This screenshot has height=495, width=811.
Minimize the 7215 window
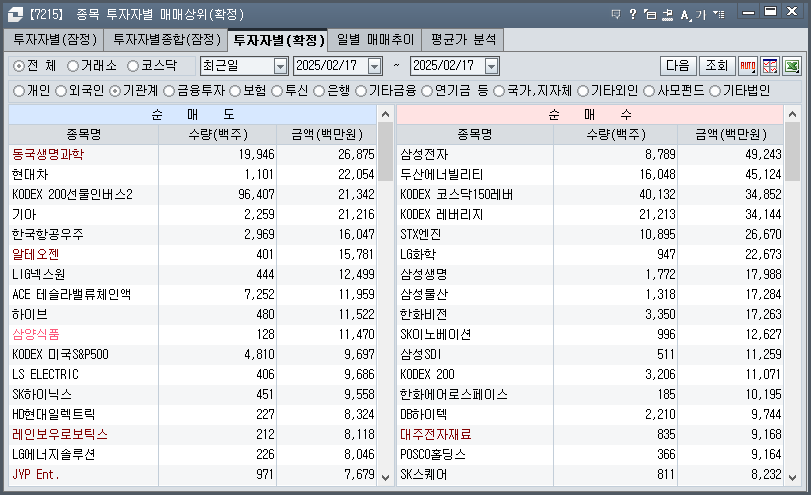(x=748, y=12)
